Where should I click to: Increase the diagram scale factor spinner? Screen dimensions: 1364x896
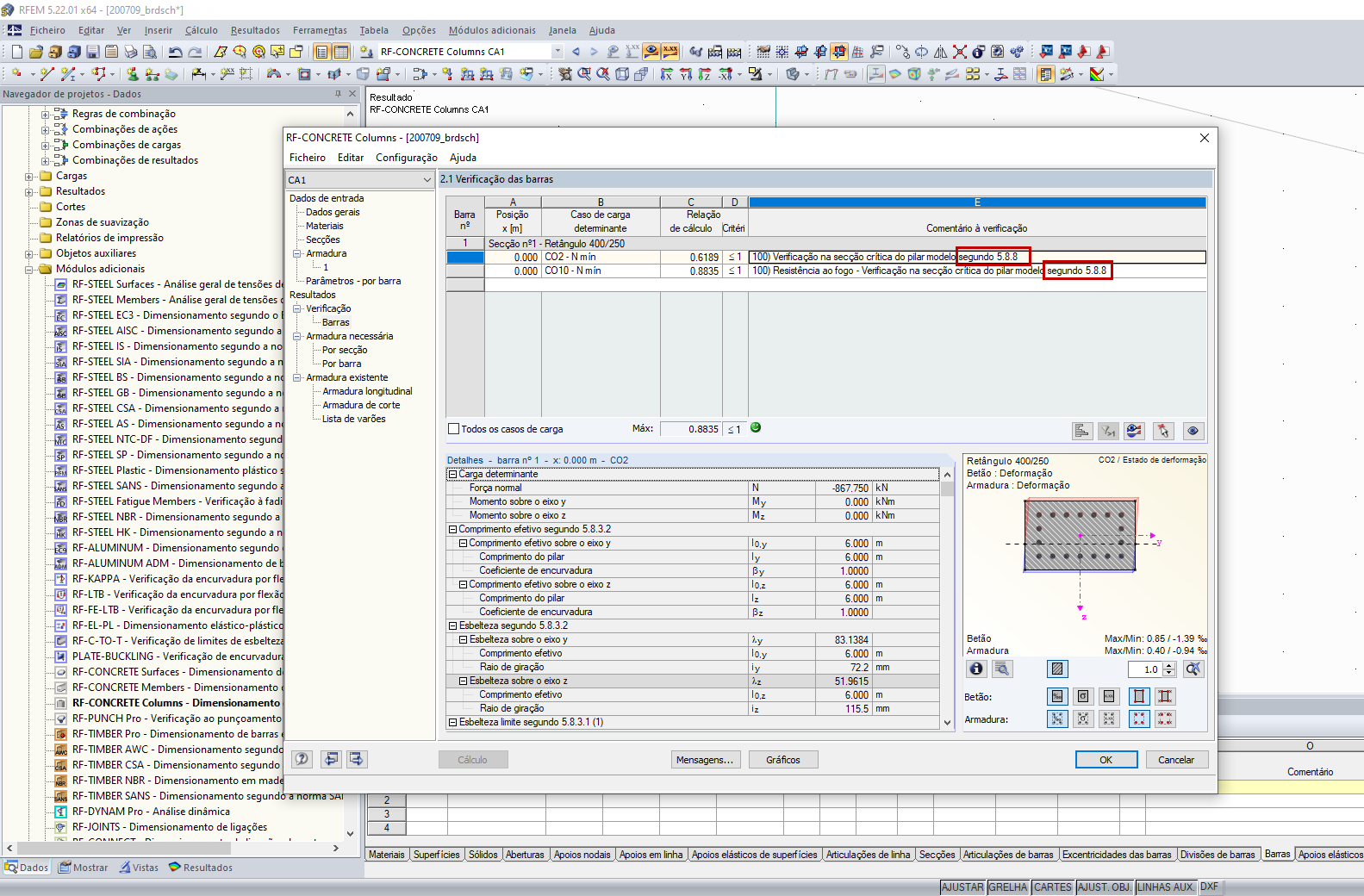pyautogui.click(x=1169, y=665)
